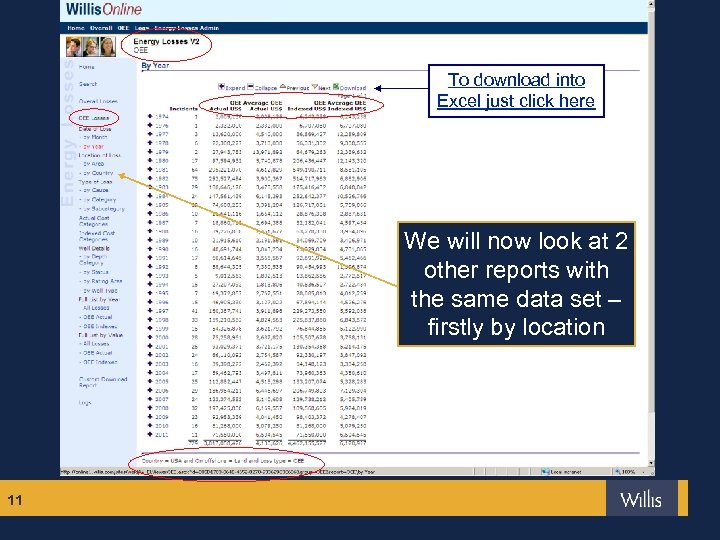Click Home link in the left sidebar

coord(86,67)
